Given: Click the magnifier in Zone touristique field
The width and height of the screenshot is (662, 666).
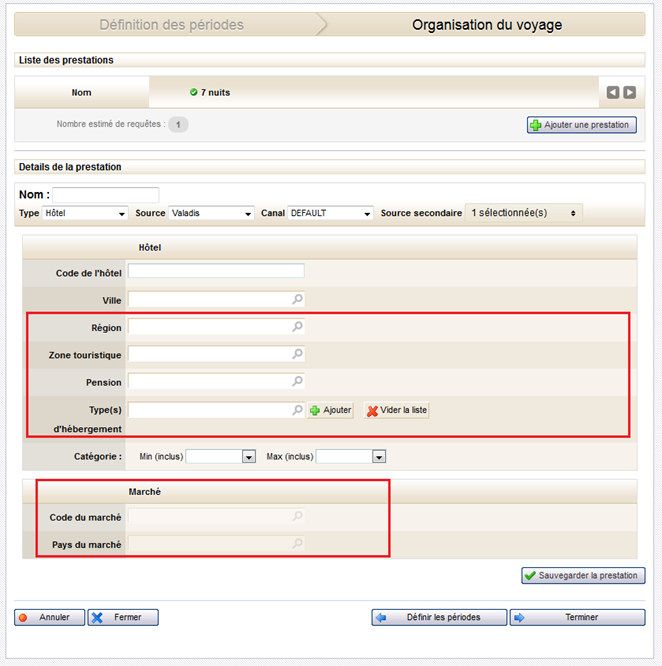Looking at the screenshot, I should [297, 354].
